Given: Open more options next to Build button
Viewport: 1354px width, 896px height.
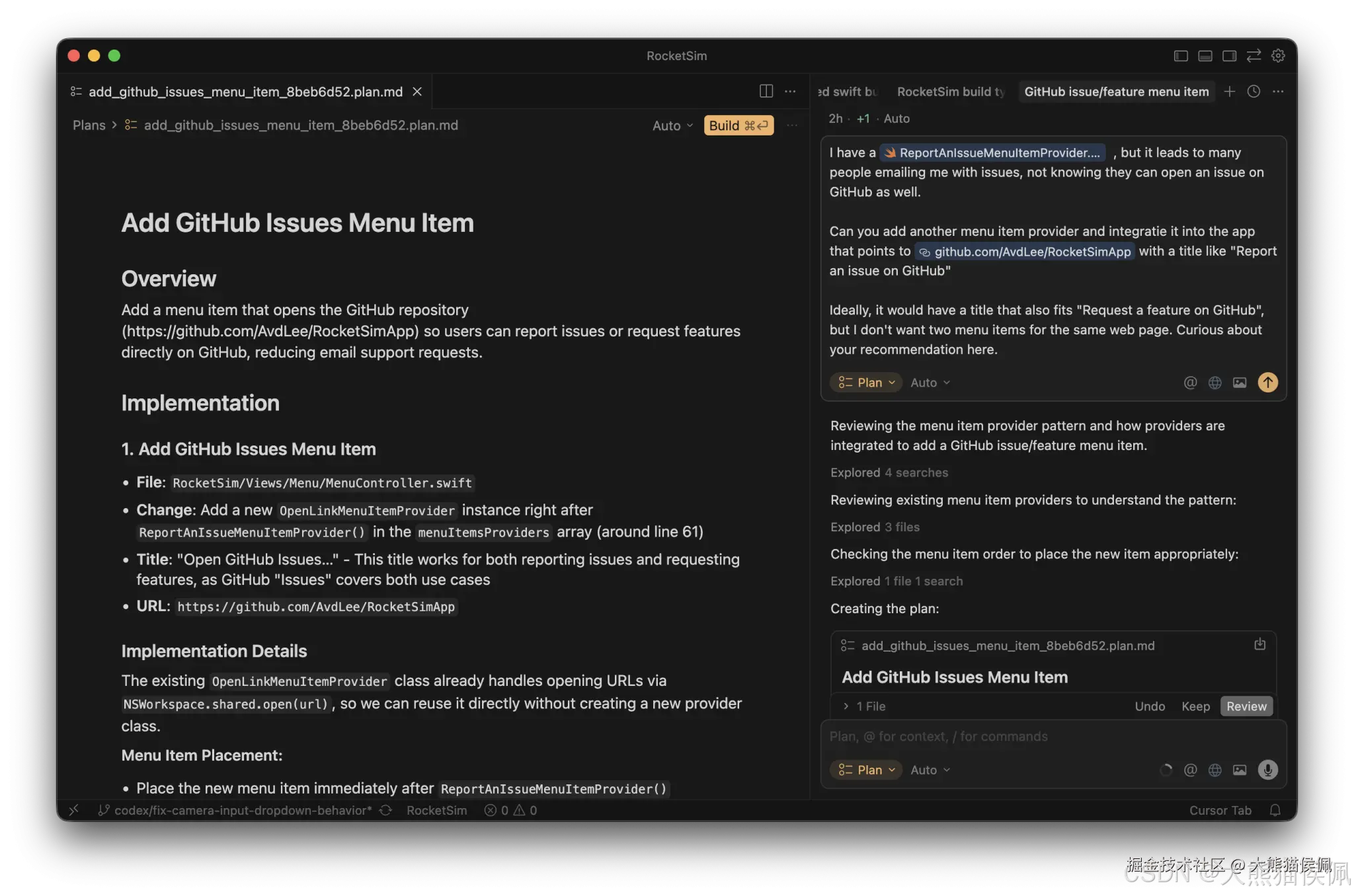Looking at the screenshot, I should point(792,126).
